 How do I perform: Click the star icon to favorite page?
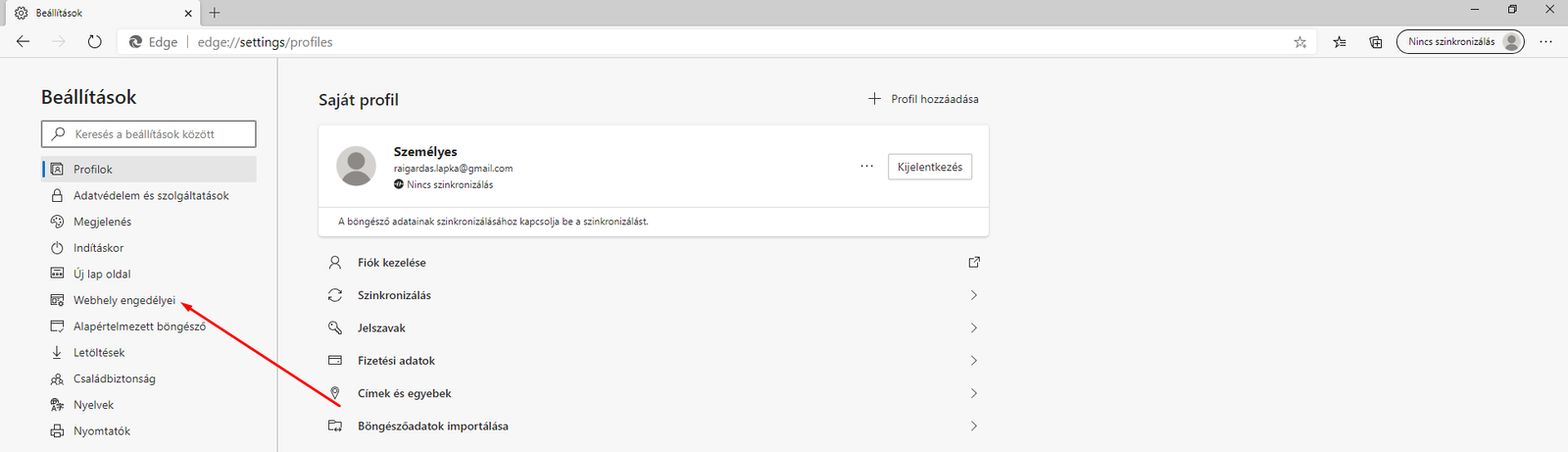click(1299, 42)
